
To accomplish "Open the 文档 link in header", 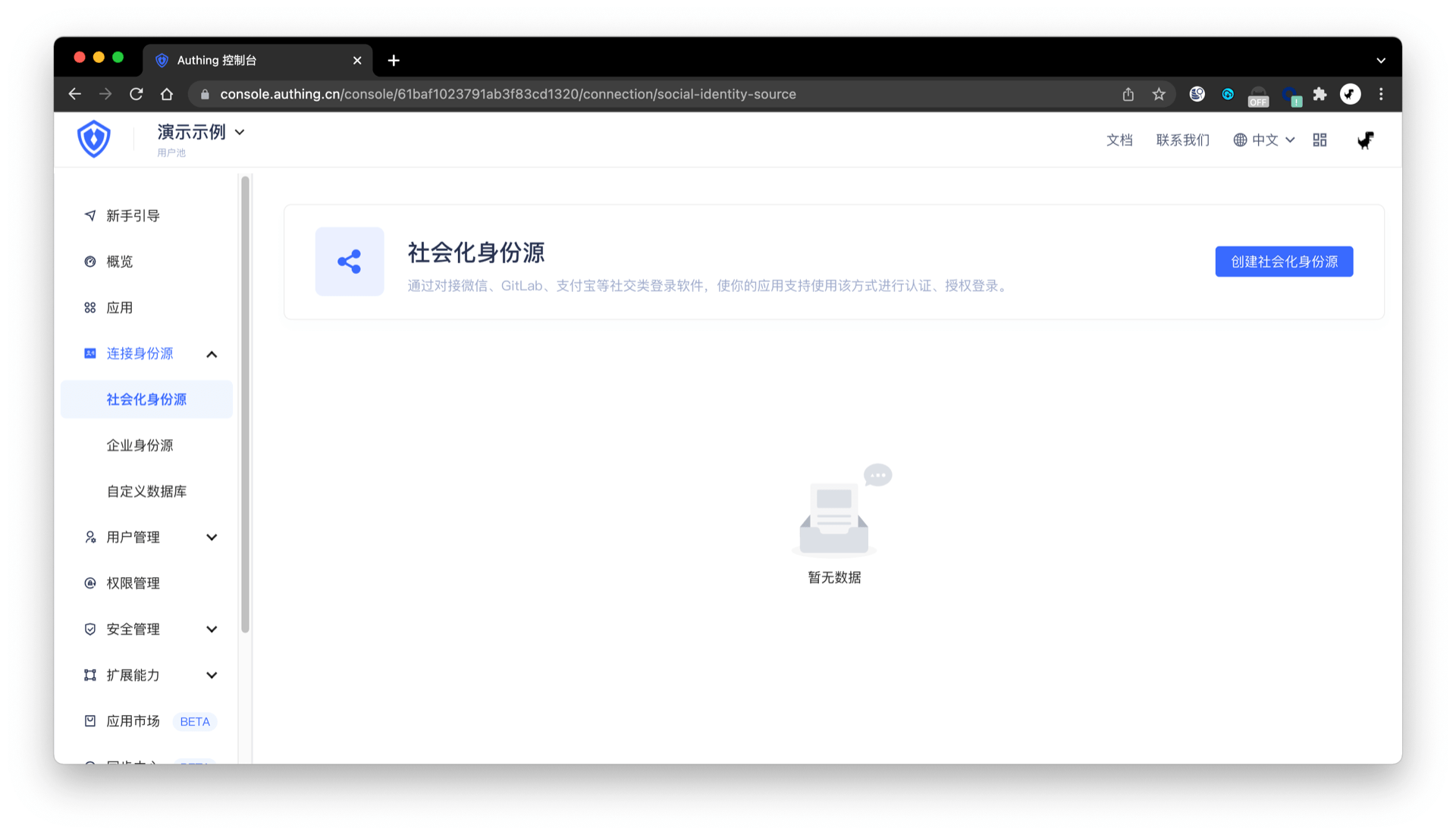I will (x=1119, y=140).
